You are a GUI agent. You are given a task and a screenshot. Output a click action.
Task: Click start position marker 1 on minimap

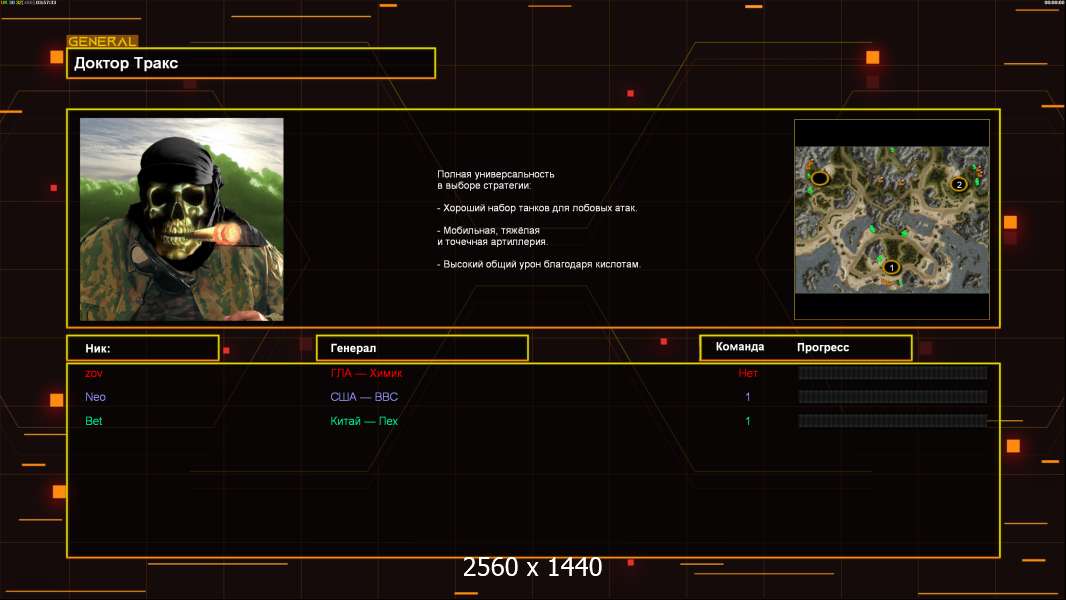891,267
